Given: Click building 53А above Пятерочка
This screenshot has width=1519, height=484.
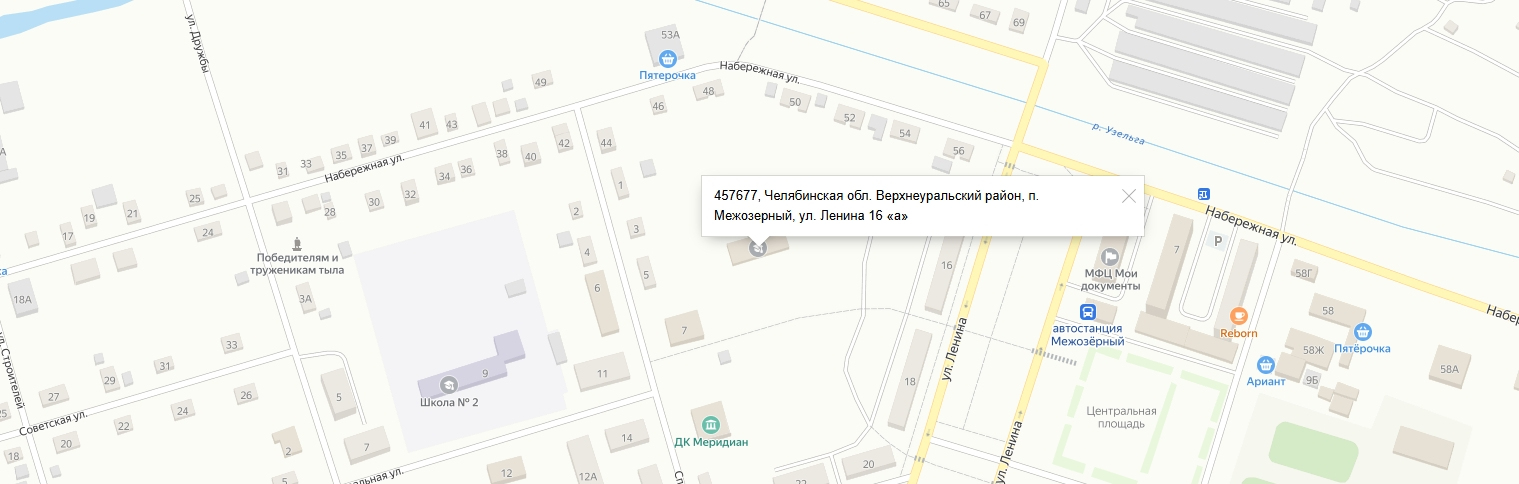Looking at the screenshot, I should click(x=670, y=35).
